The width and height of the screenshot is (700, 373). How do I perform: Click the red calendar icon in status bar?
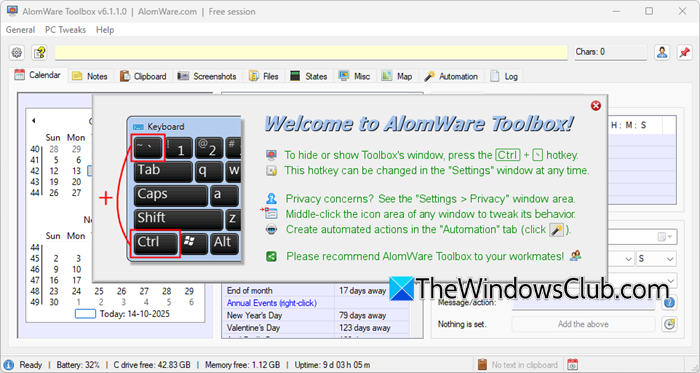tap(572, 364)
